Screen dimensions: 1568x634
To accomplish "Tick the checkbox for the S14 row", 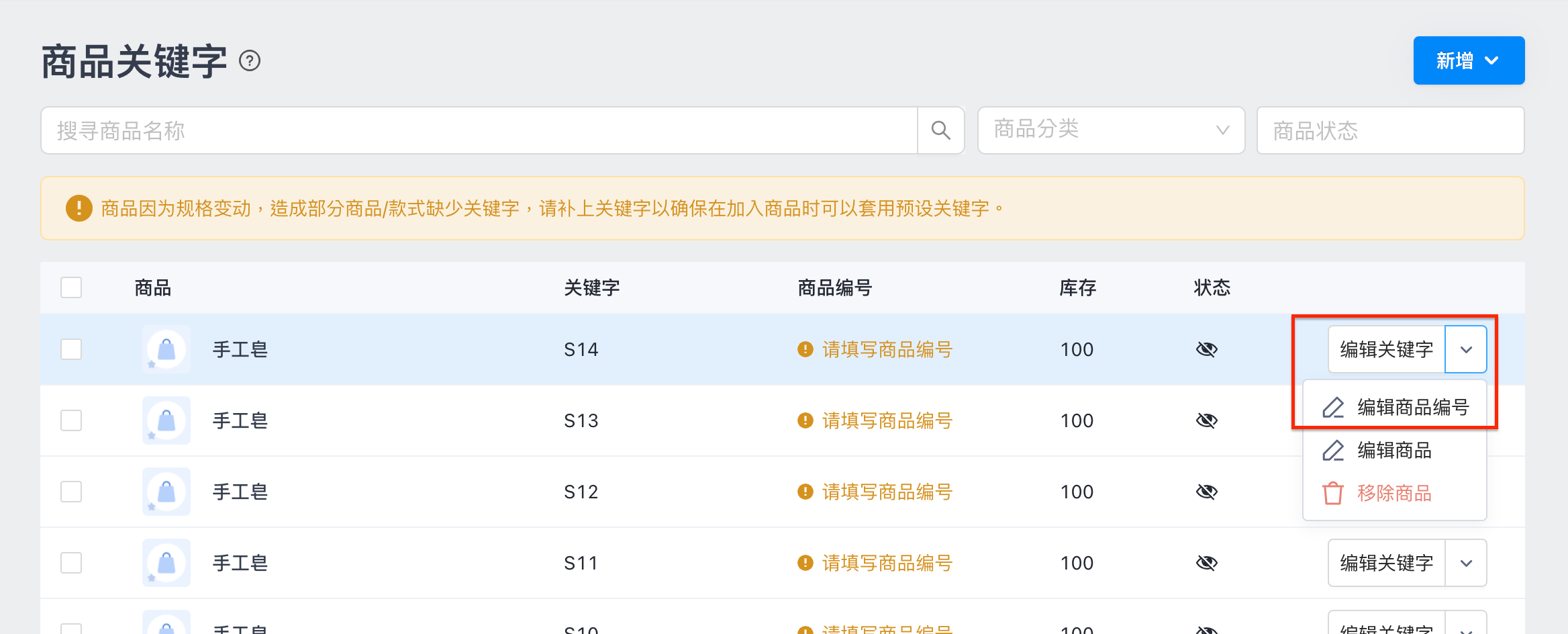I will pos(71,349).
